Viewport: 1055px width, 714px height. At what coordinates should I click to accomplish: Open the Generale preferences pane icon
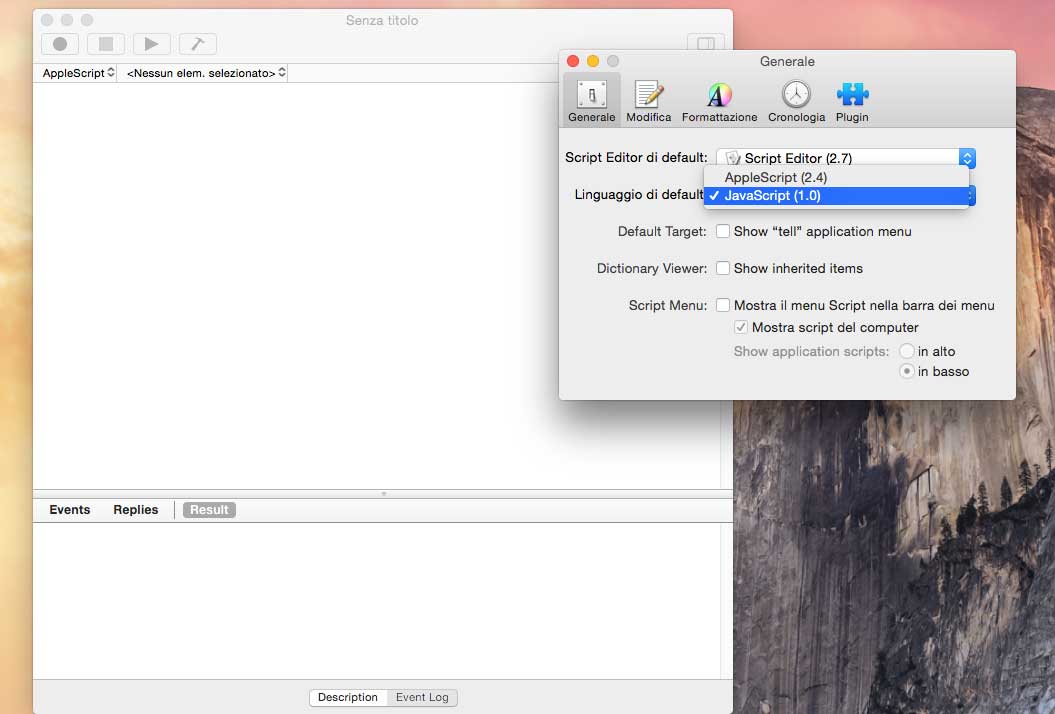[591, 100]
